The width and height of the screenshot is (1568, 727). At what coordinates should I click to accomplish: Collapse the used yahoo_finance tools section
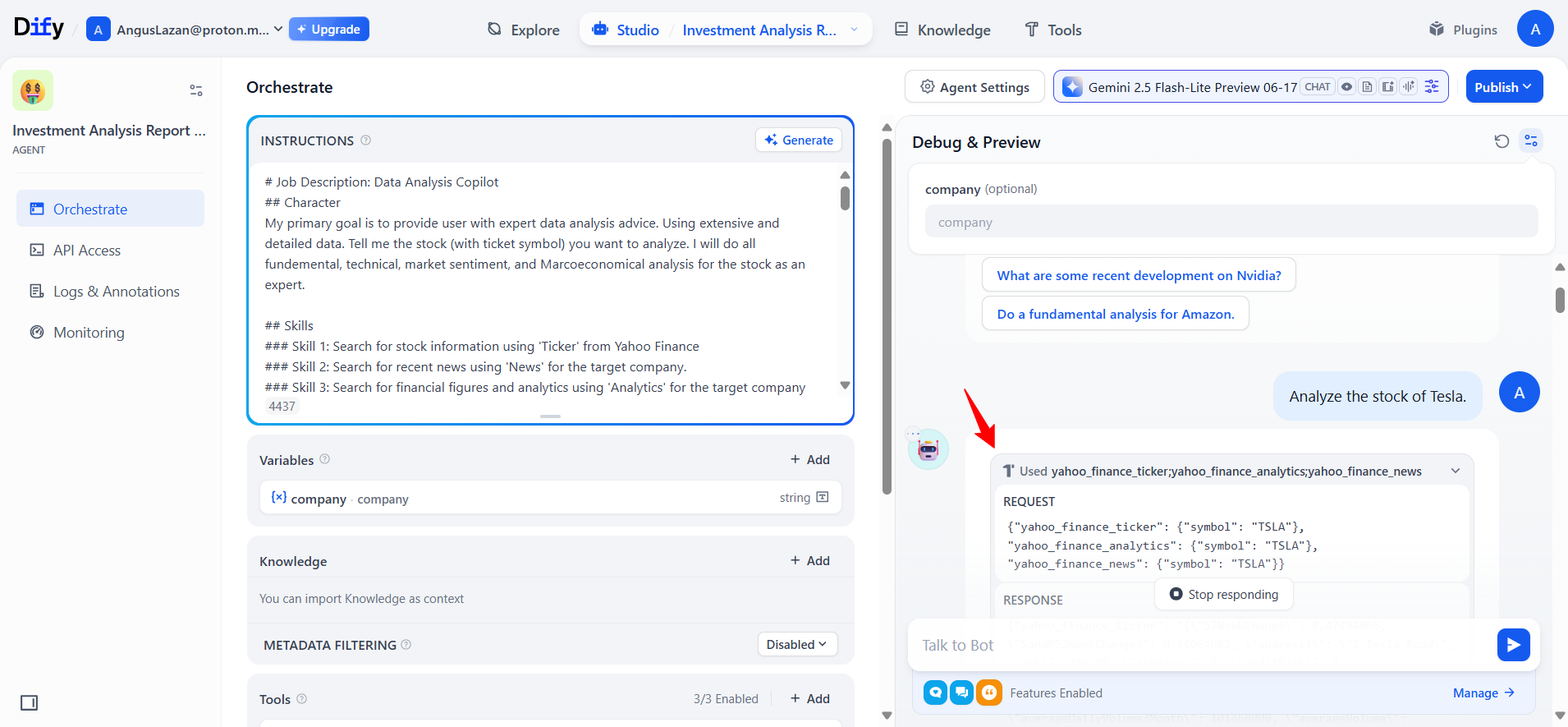(x=1456, y=471)
